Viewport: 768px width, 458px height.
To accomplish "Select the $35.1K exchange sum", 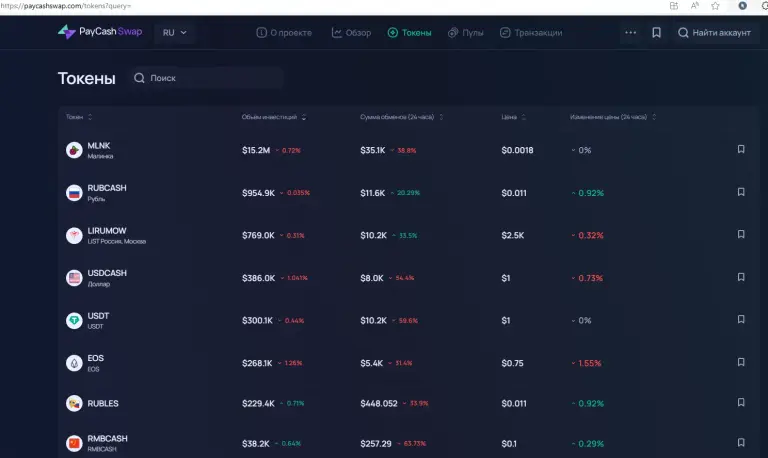I will point(373,150).
